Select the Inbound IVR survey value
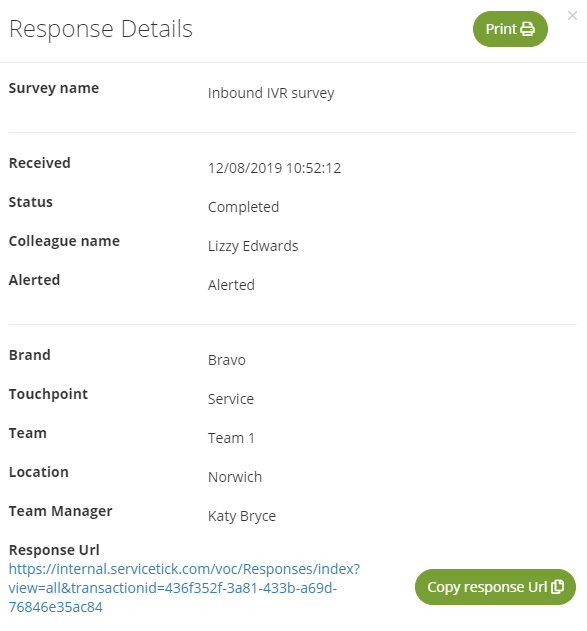The width and height of the screenshot is (587, 631). pyautogui.click(x=271, y=93)
